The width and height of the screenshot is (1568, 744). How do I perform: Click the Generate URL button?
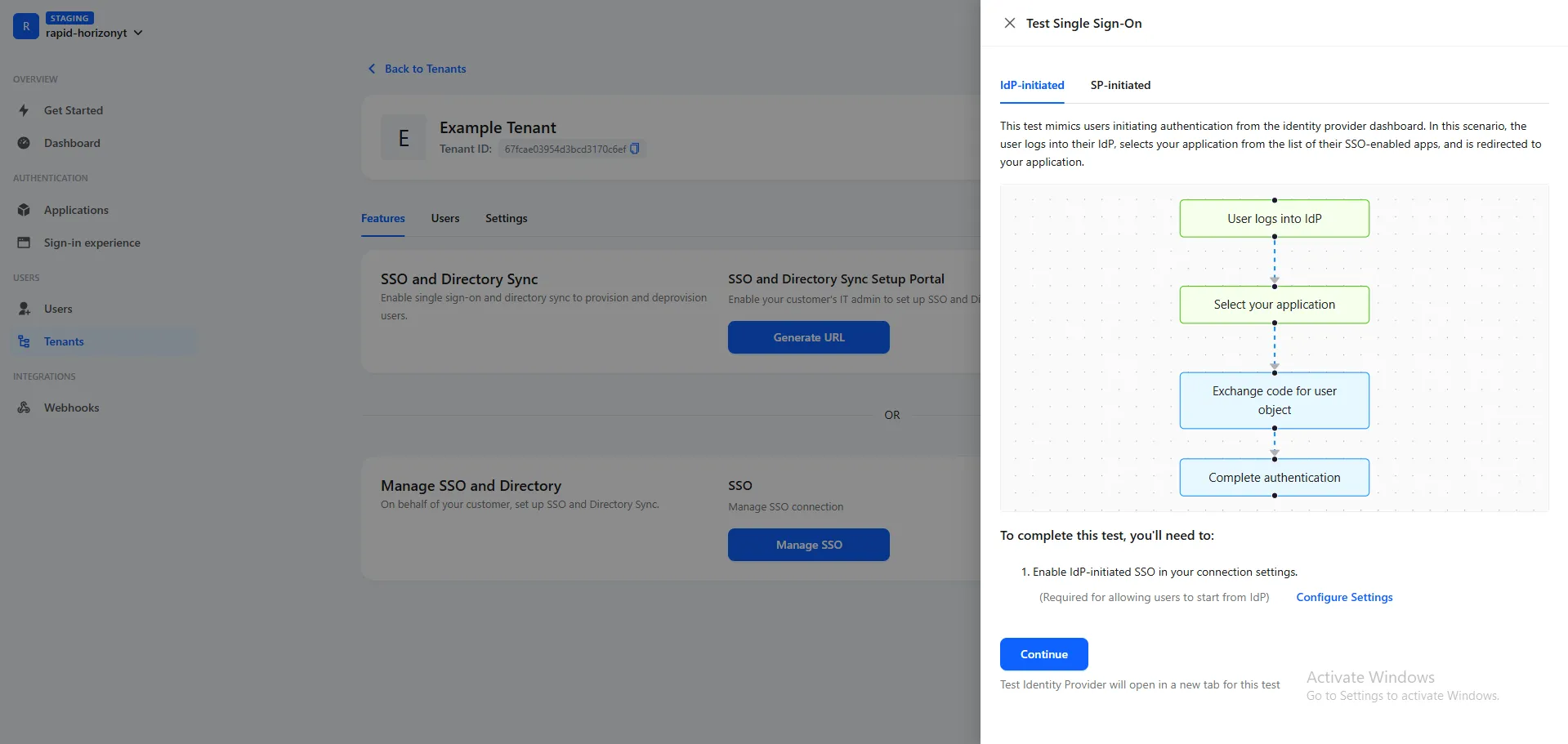808,337
